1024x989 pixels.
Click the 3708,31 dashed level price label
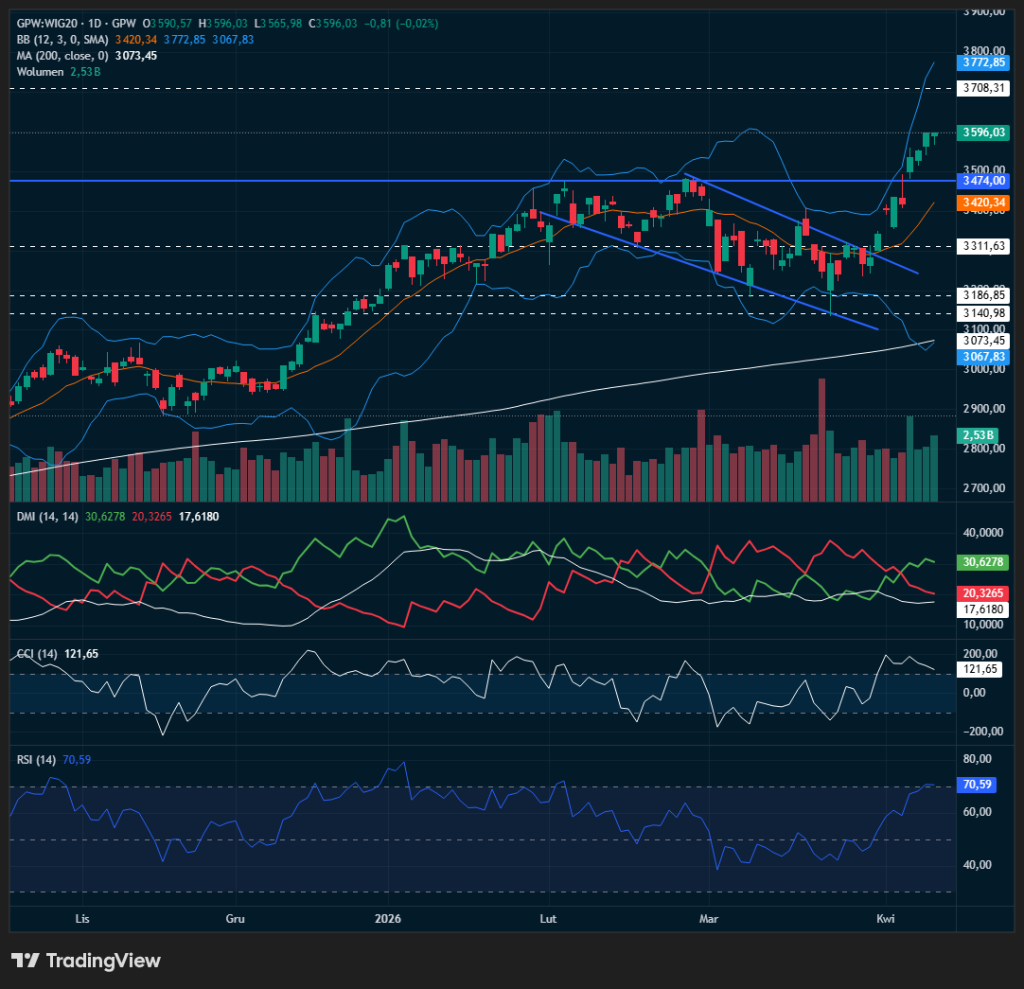click(x=982, y=88)
